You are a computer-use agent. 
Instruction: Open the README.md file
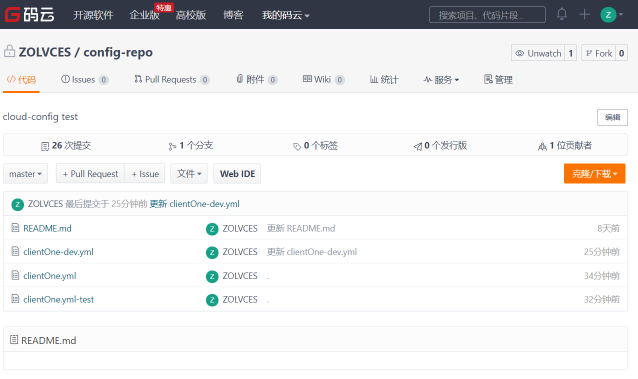pyautogui.click(x=47, y=228)
